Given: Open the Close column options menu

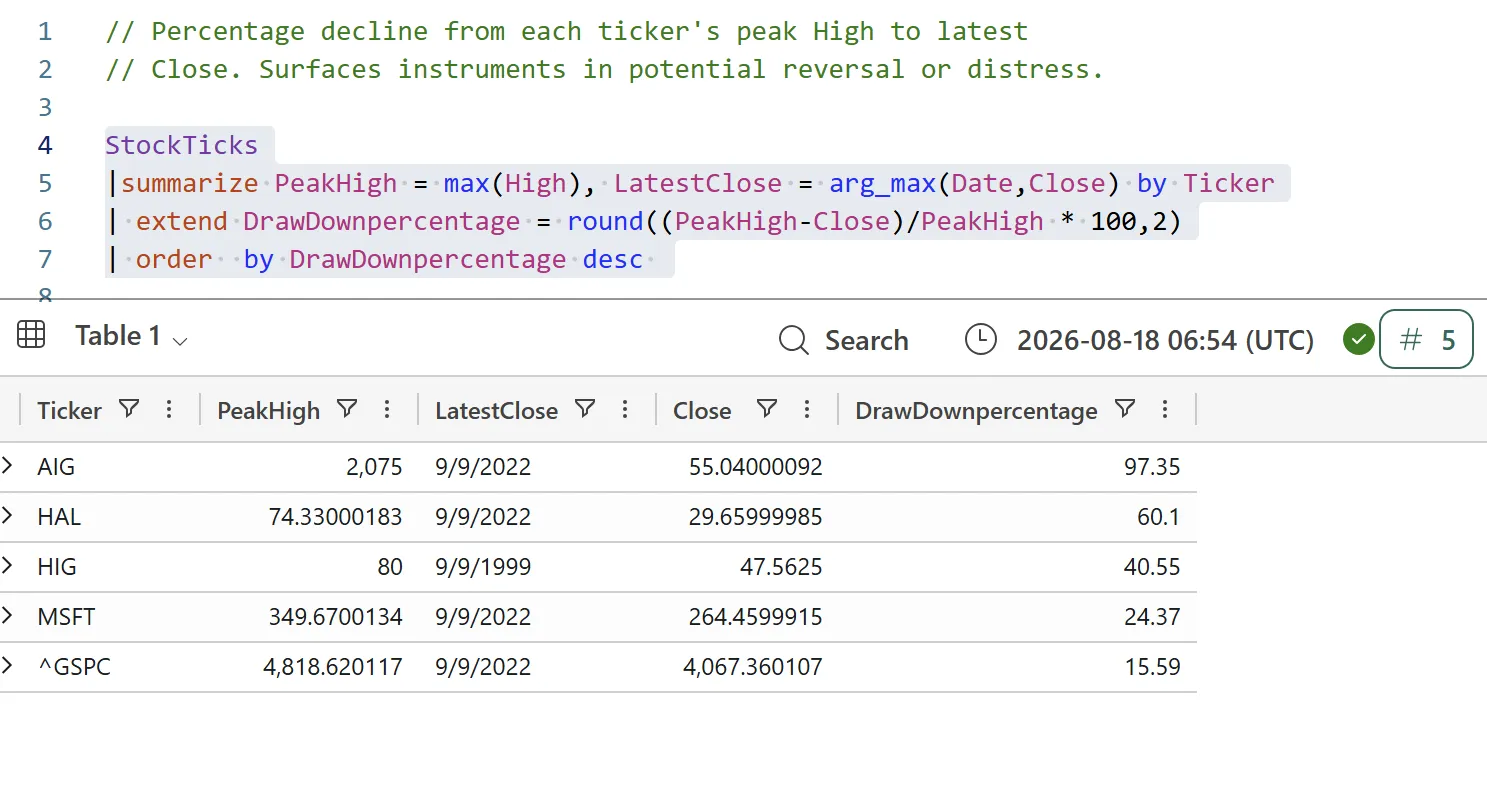Looking at the screenshot, I should (807, 409).
